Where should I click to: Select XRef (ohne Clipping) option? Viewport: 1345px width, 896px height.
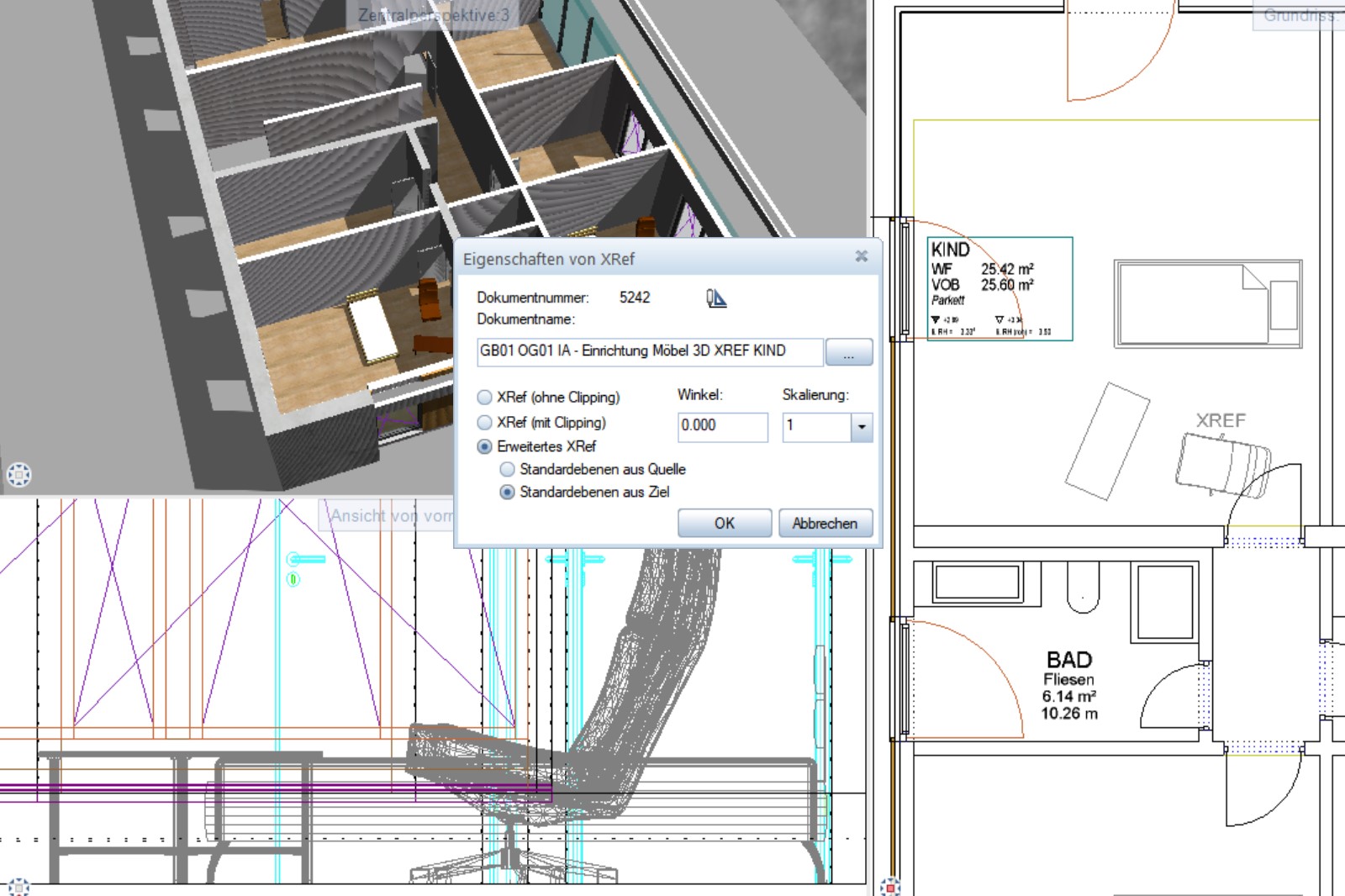485,398
